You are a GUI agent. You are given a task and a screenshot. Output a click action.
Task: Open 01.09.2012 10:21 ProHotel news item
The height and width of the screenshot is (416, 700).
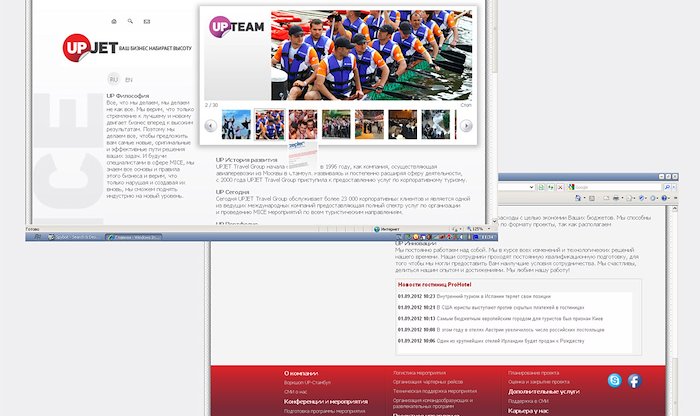click(491, 308)
